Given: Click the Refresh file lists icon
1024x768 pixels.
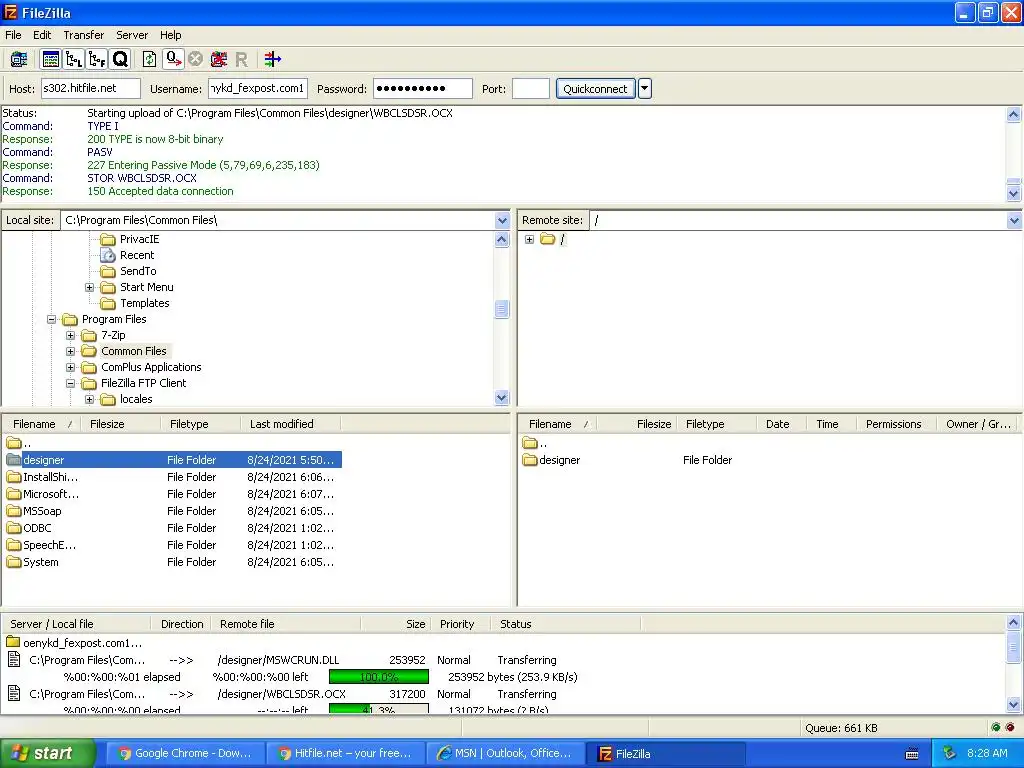Looking at the screenshot, I should (x=150, y=59).
